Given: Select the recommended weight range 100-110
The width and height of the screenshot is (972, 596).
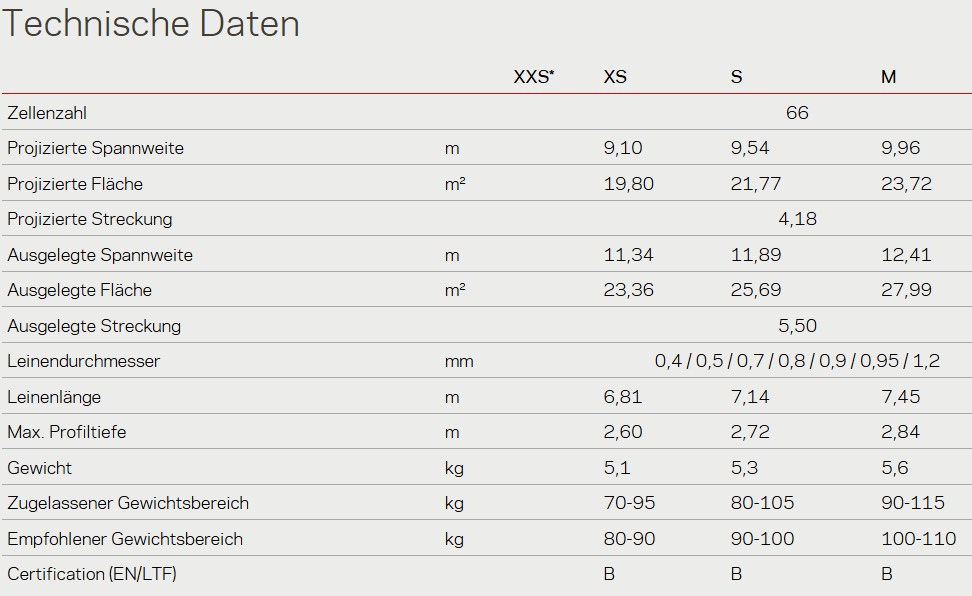Looking at the screenshot, I should [918, 539].
